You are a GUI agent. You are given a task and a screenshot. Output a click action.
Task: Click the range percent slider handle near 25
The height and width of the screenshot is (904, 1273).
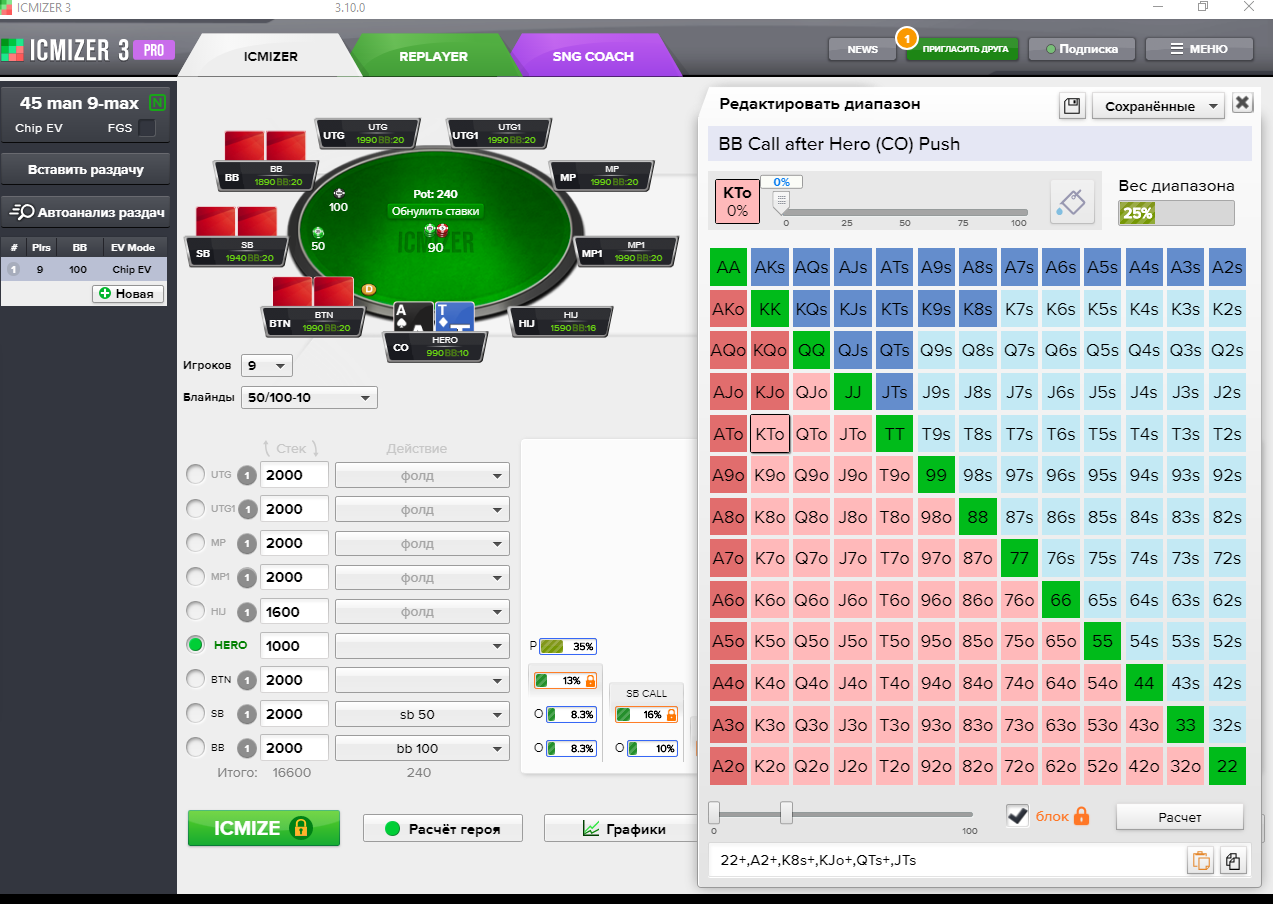[786, 812]
